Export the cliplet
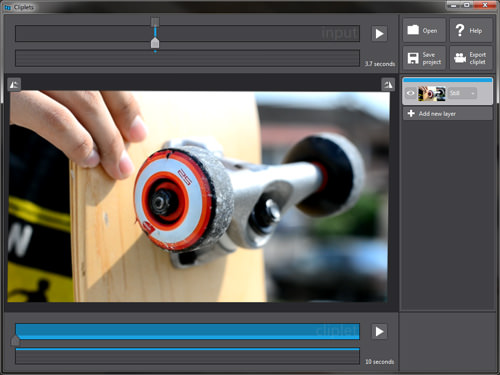This screenshot has height=375, width=500. pyautogui.click(x=471, y=58)
